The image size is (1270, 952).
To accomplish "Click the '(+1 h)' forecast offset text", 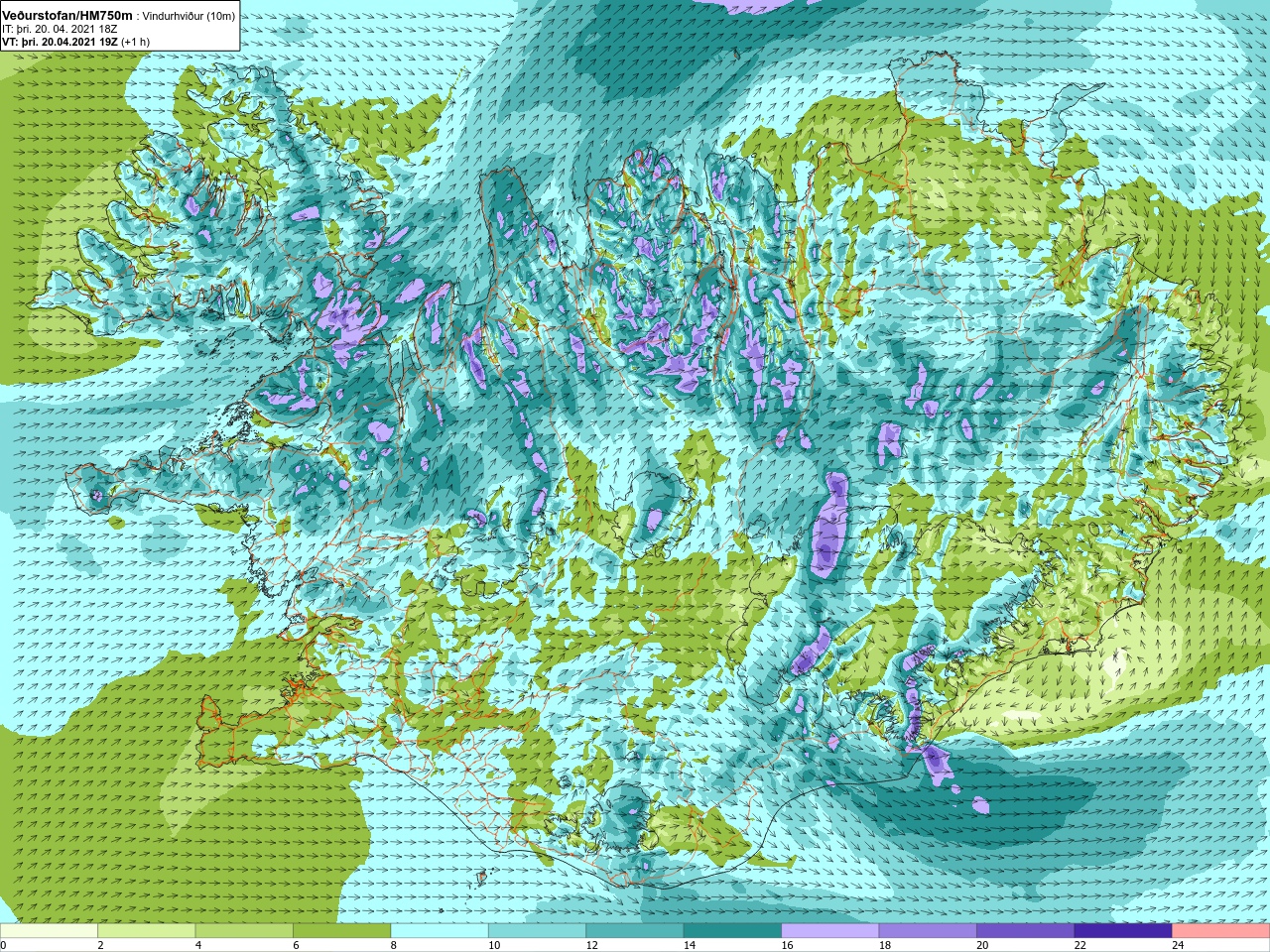I will coord(135,42).
